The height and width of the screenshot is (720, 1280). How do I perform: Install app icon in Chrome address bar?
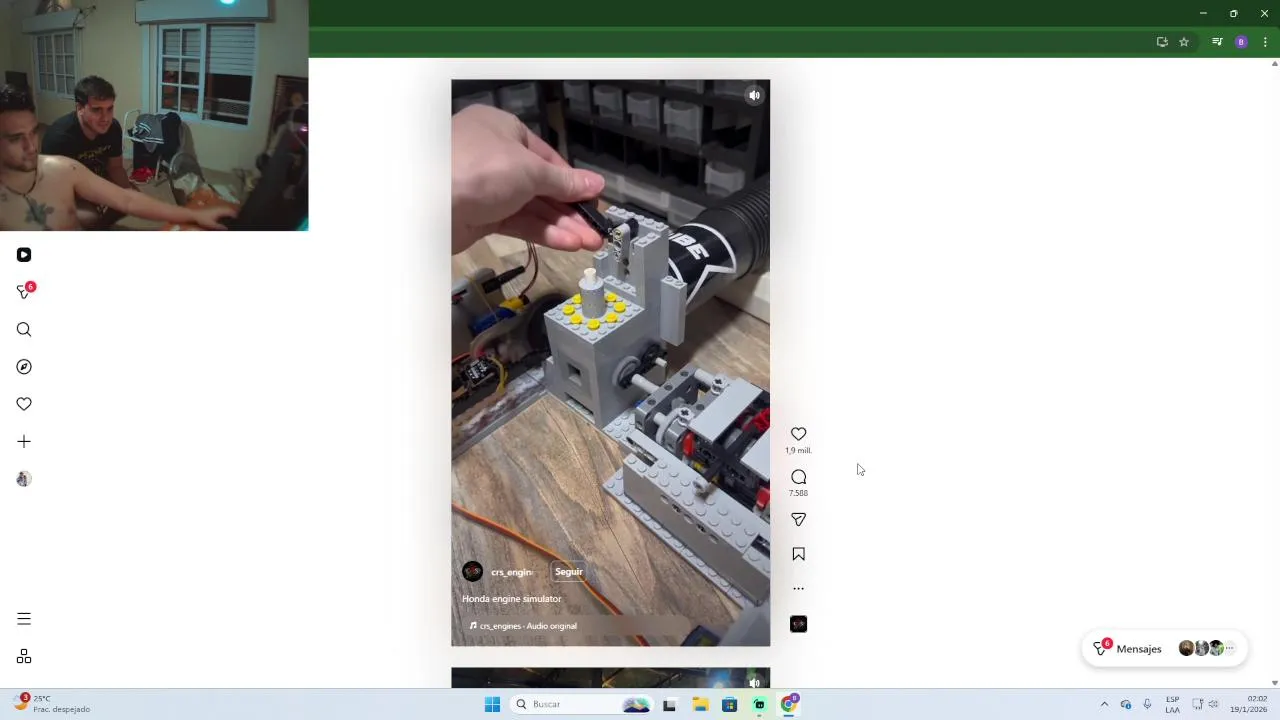click(x=1162, y=42)
